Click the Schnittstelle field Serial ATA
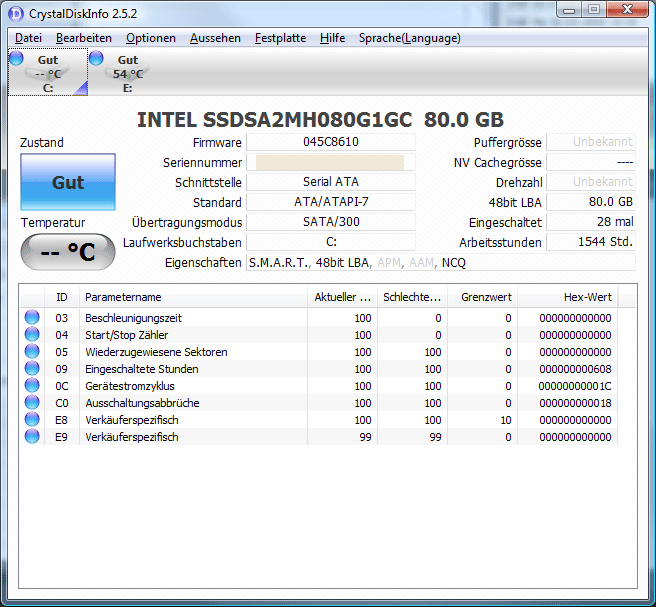This screenshot has width=656, height=607. [x=331, y=182]
